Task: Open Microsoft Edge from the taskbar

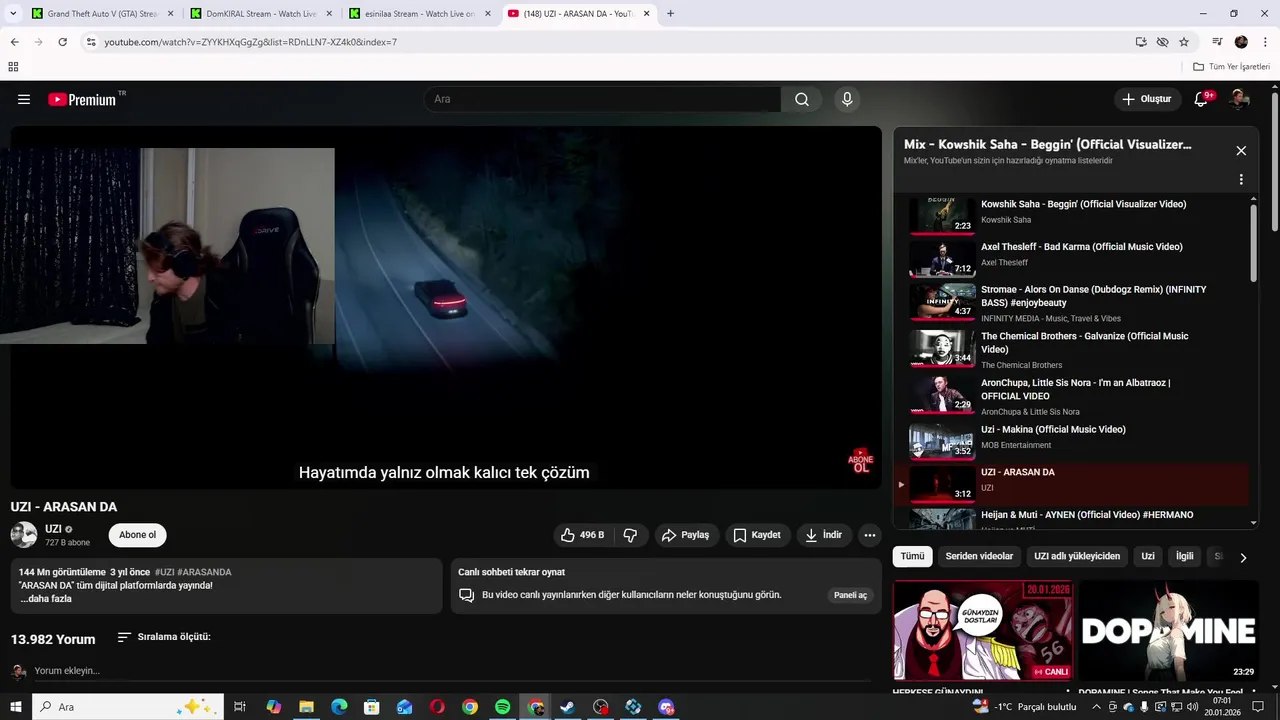Action: click(x=339, y=707)
